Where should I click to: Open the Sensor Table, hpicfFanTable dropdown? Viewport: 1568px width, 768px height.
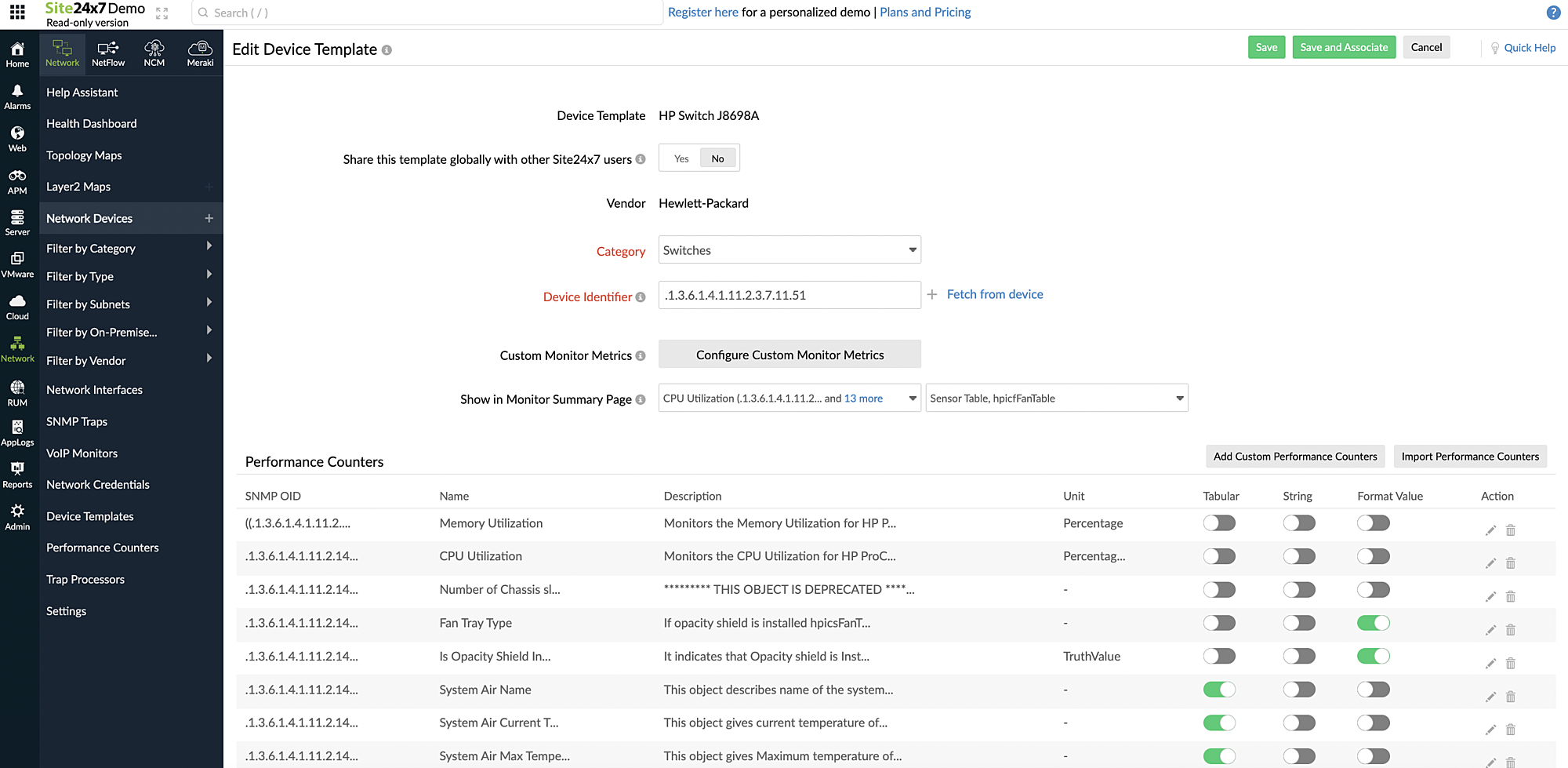point(1056,398)
